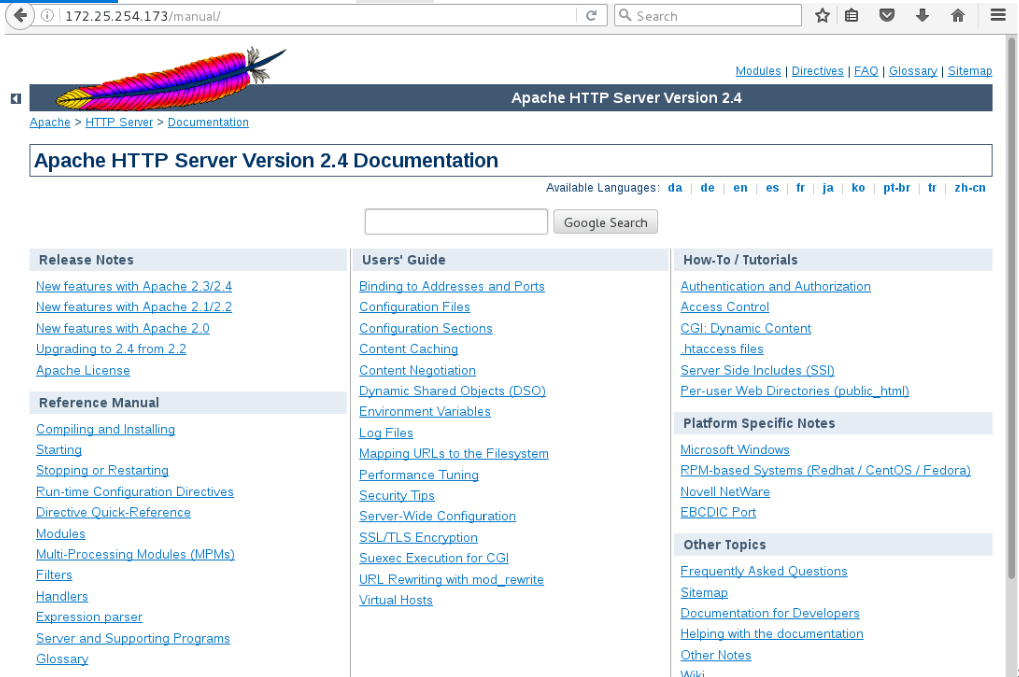Open Stopping or Restarting link
The height and width of the screenshot is (677, 1019).
[102, 470]
